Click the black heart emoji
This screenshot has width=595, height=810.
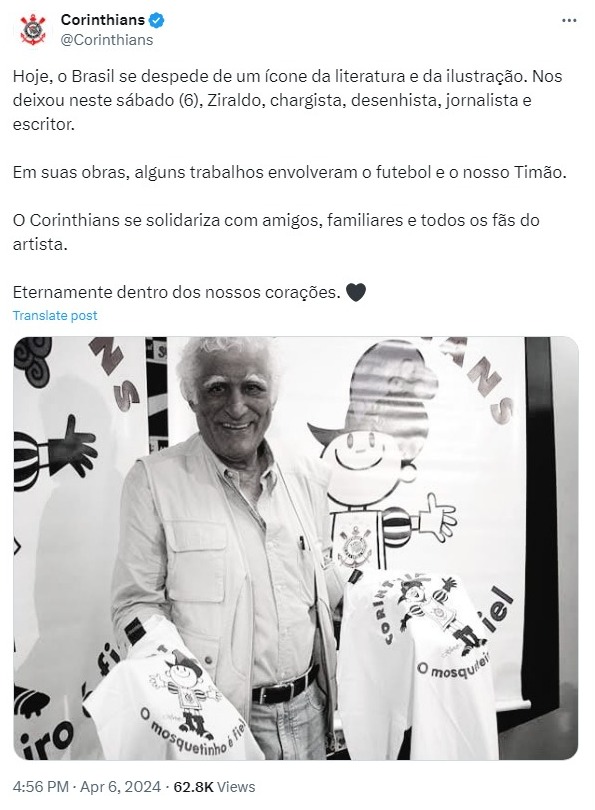click(356, 292)
